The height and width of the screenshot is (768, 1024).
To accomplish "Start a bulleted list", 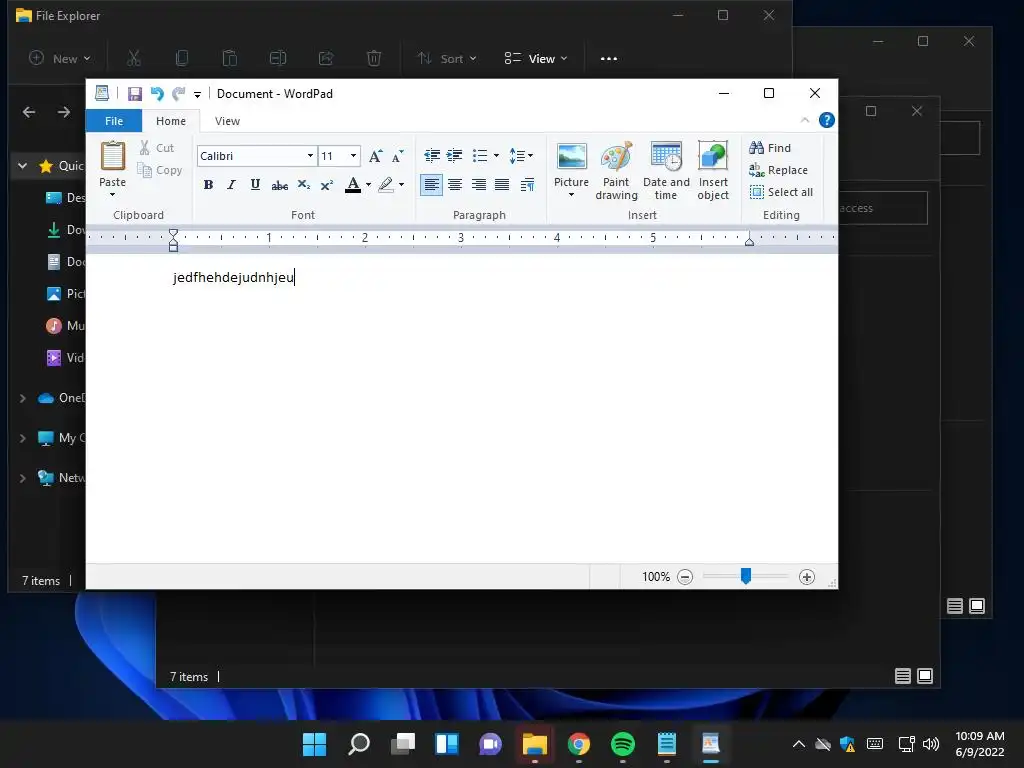I will (x=480, y=155).
